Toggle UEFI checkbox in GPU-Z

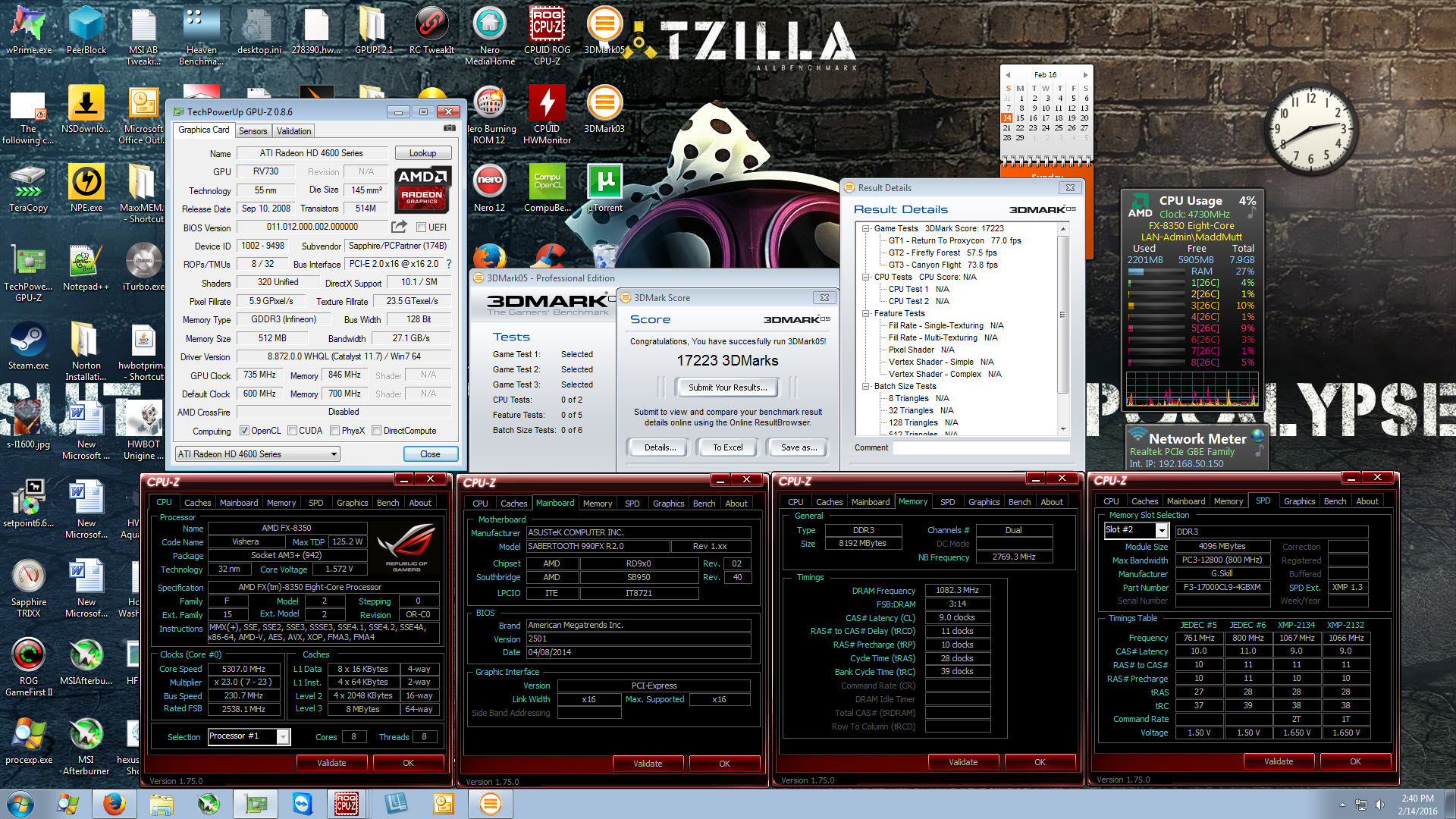coord(421,227)
